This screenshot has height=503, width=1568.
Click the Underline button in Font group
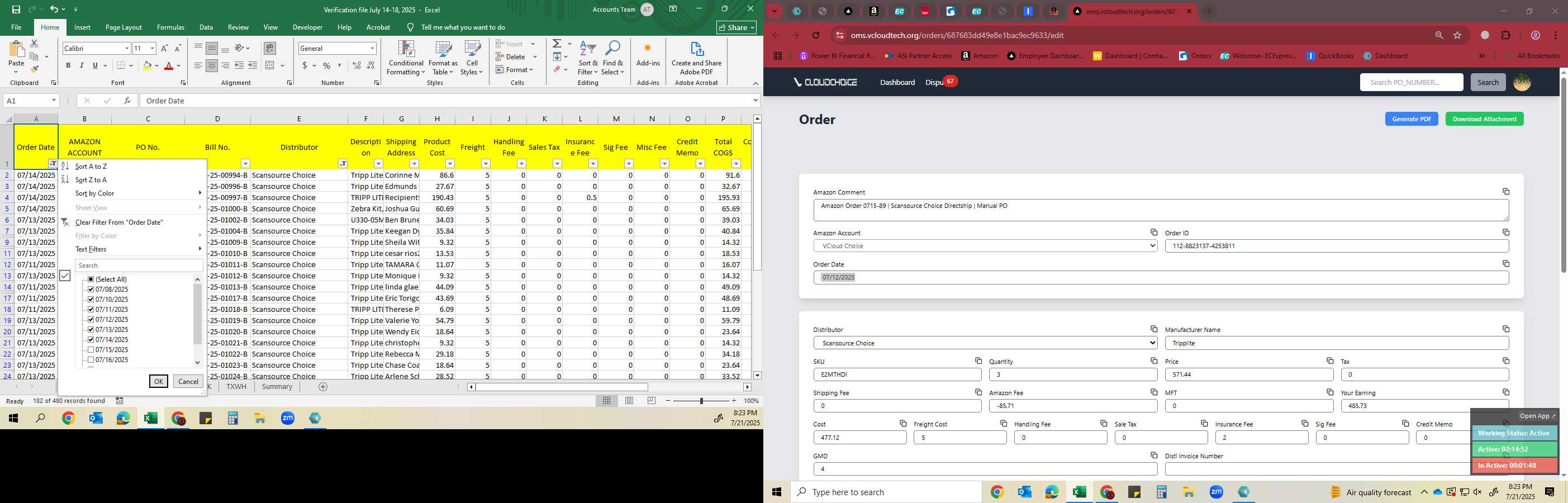pyautogui.click(x=95, y=66)
